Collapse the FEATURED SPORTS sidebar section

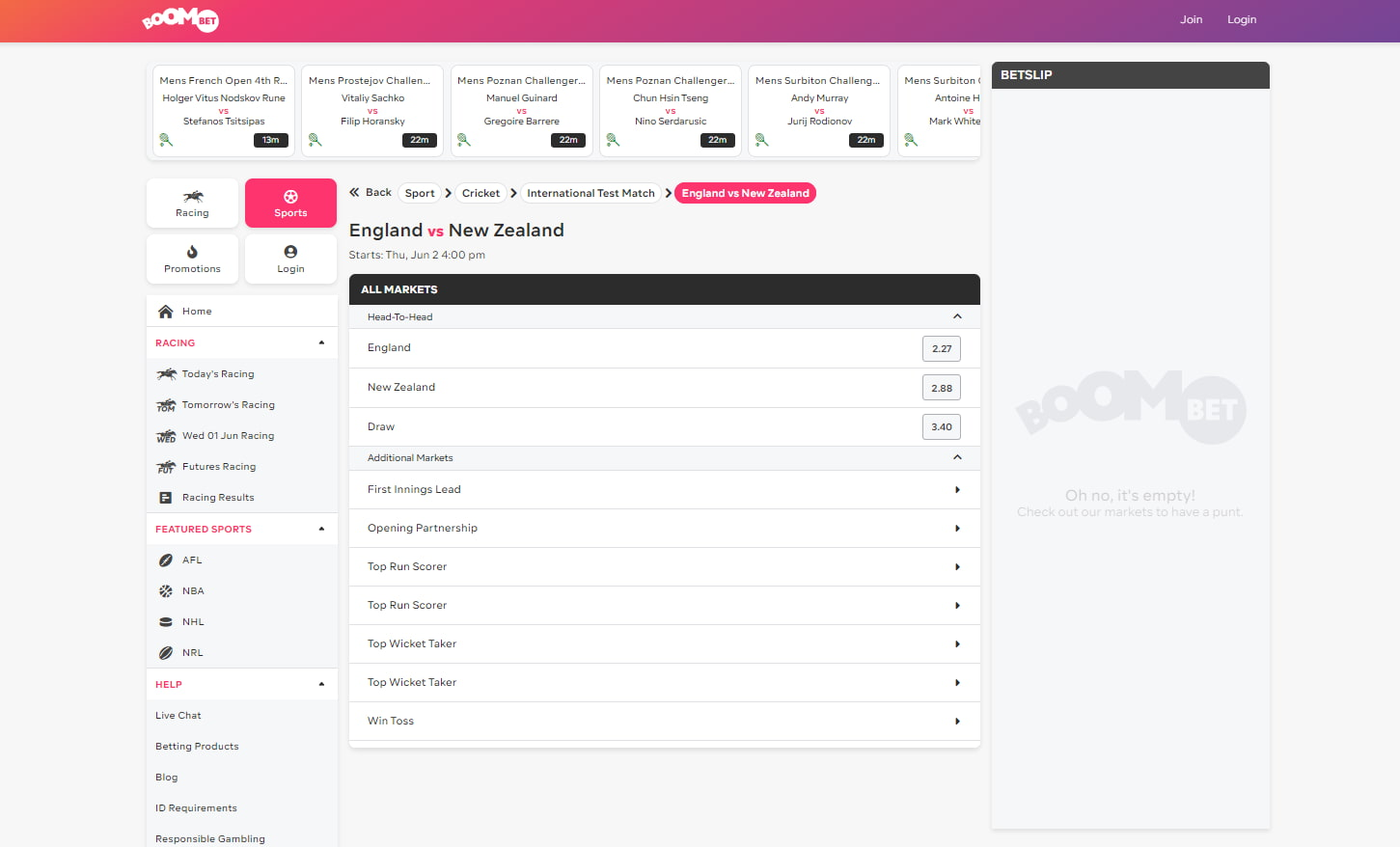tap(321, 529)
